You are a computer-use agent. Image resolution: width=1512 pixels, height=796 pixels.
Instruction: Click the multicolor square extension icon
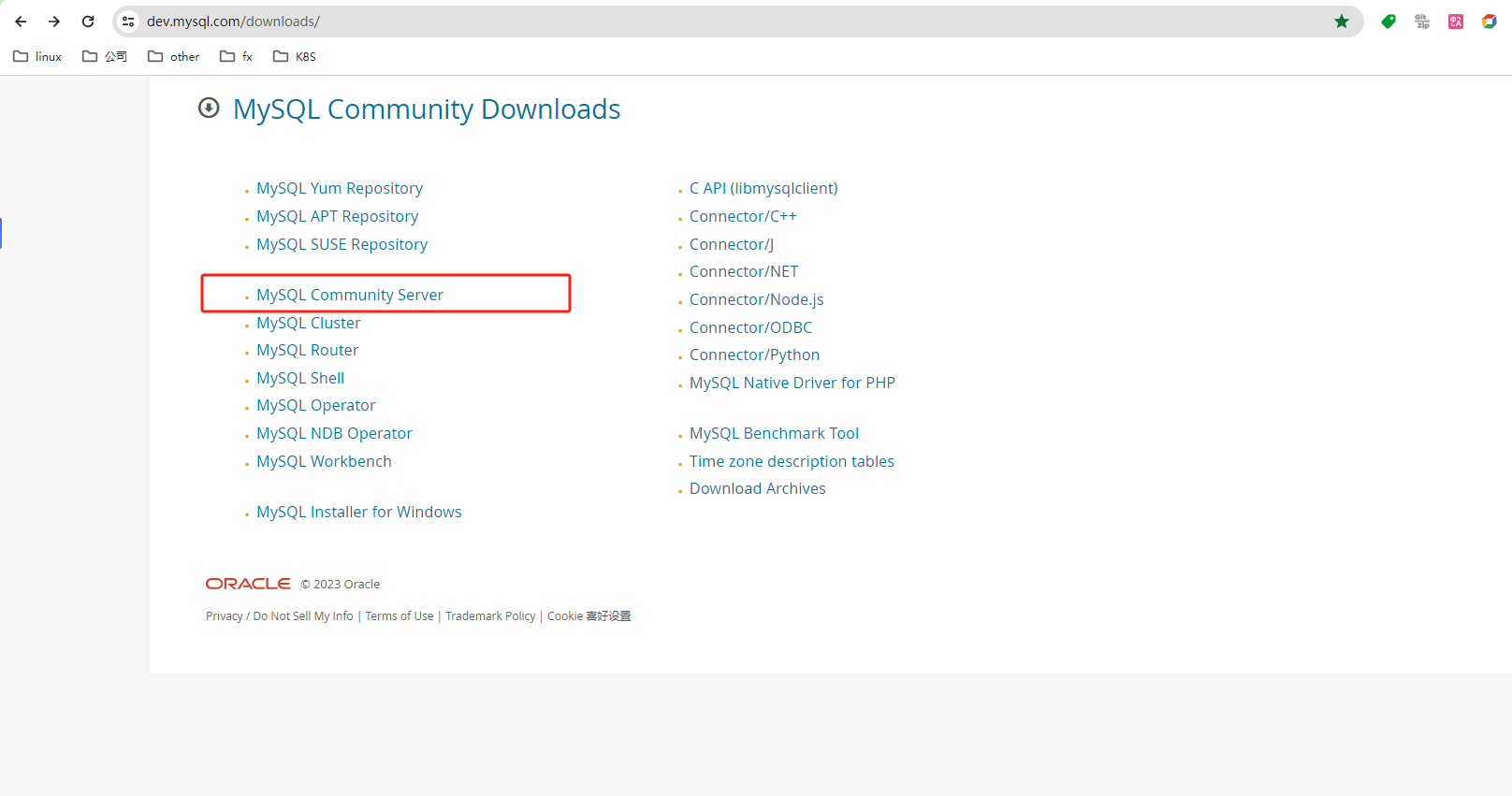point(1489,22)
